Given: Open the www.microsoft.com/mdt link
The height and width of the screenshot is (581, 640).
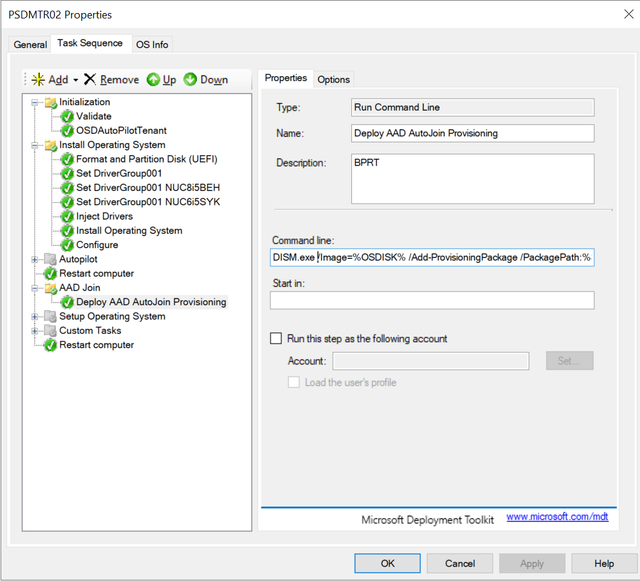Looking at the screenshot, I should pyautogui.click(x=557, y=516).
